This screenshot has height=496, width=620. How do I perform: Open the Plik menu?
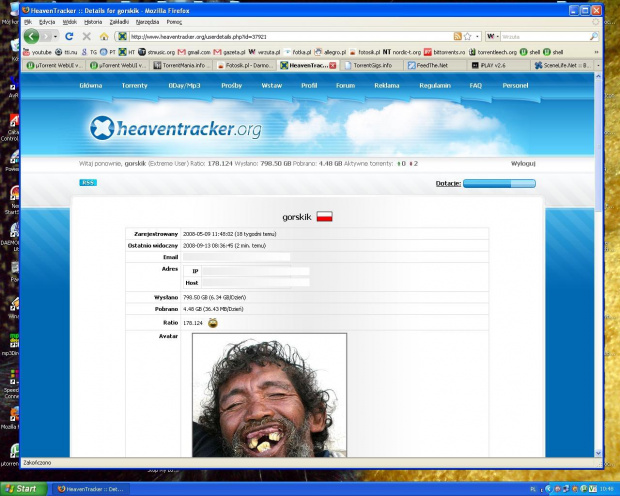(28, 22)
